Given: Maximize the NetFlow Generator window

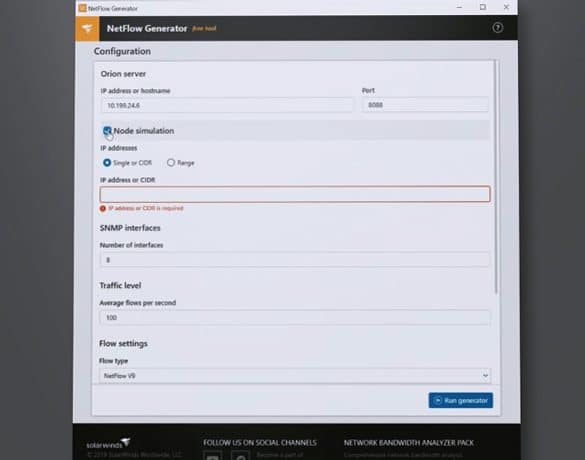Looking at the screenshot, I should (483, 7).
